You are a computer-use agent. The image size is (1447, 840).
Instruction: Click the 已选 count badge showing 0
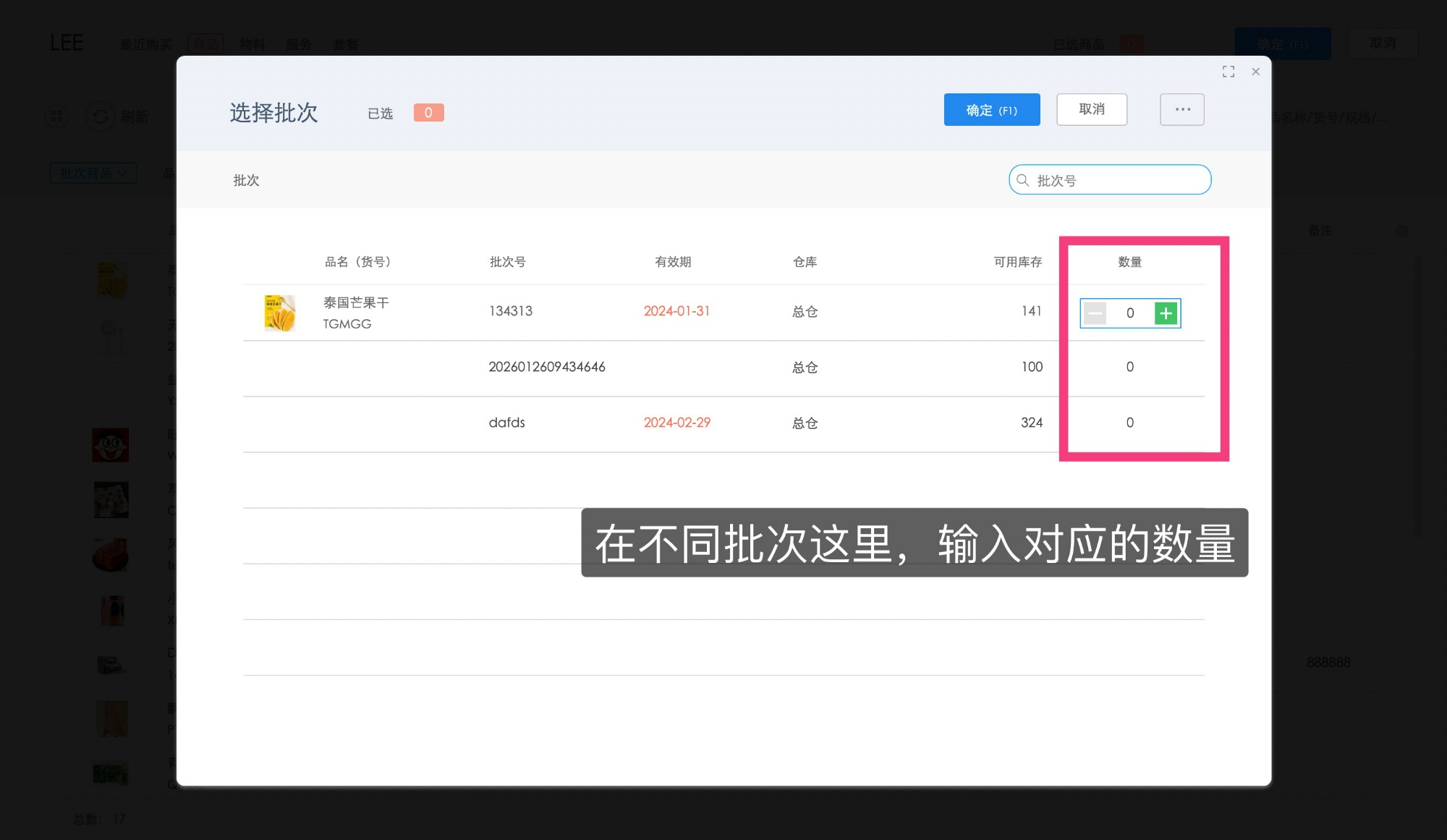click(x=428, y=112)
